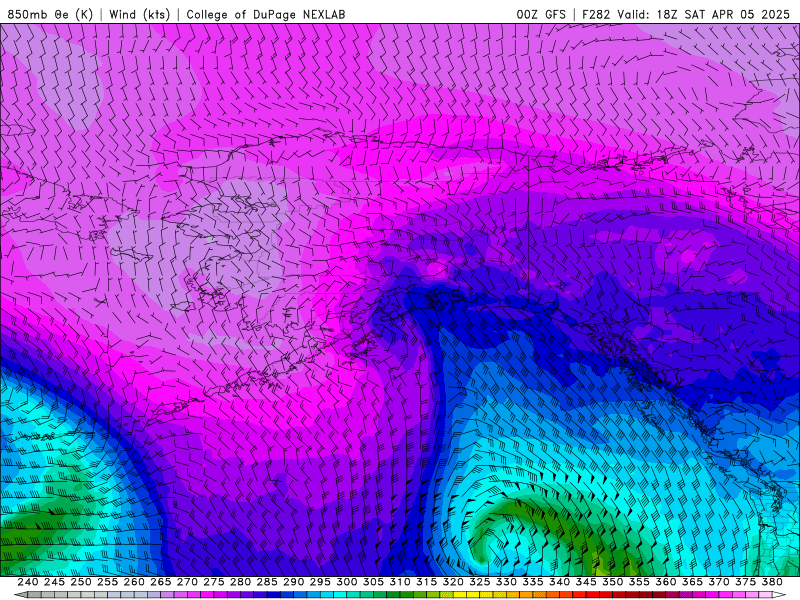Select the 335 value on color scale

tap(533, 582)
